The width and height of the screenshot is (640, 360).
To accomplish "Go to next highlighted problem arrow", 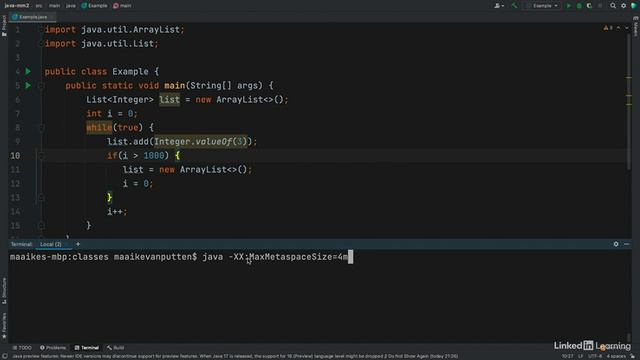I will coord(627,28).
